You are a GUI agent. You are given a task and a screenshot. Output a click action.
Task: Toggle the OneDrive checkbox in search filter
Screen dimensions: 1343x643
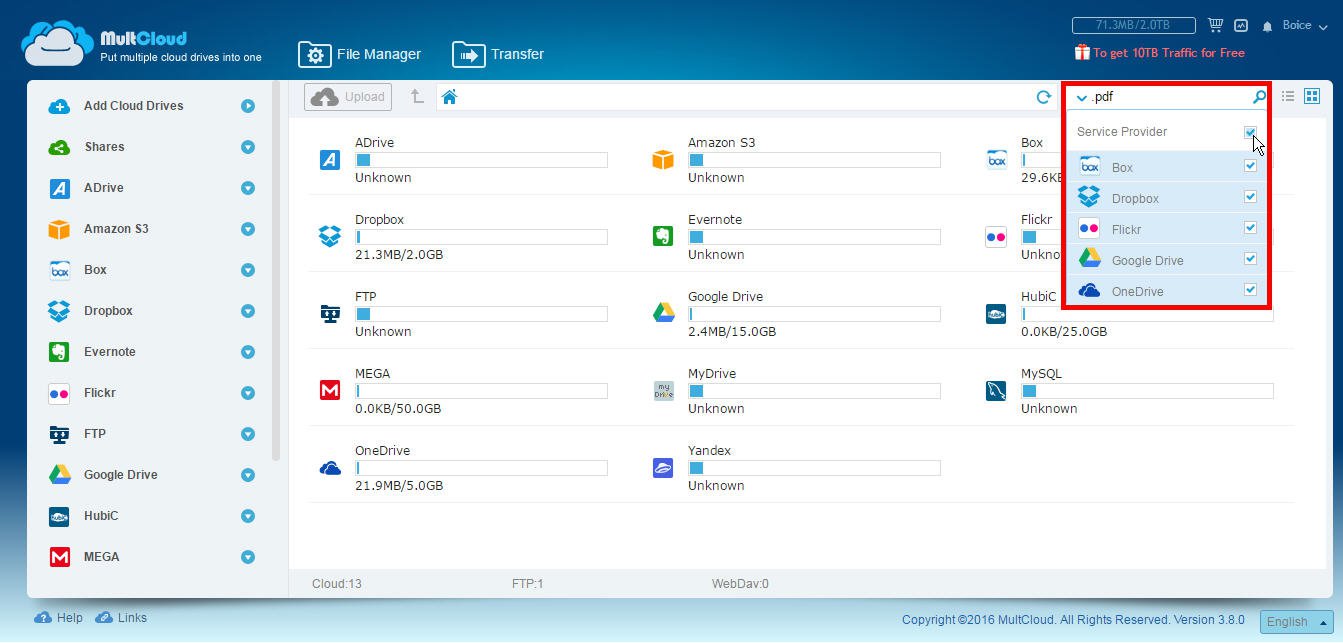1250,290
